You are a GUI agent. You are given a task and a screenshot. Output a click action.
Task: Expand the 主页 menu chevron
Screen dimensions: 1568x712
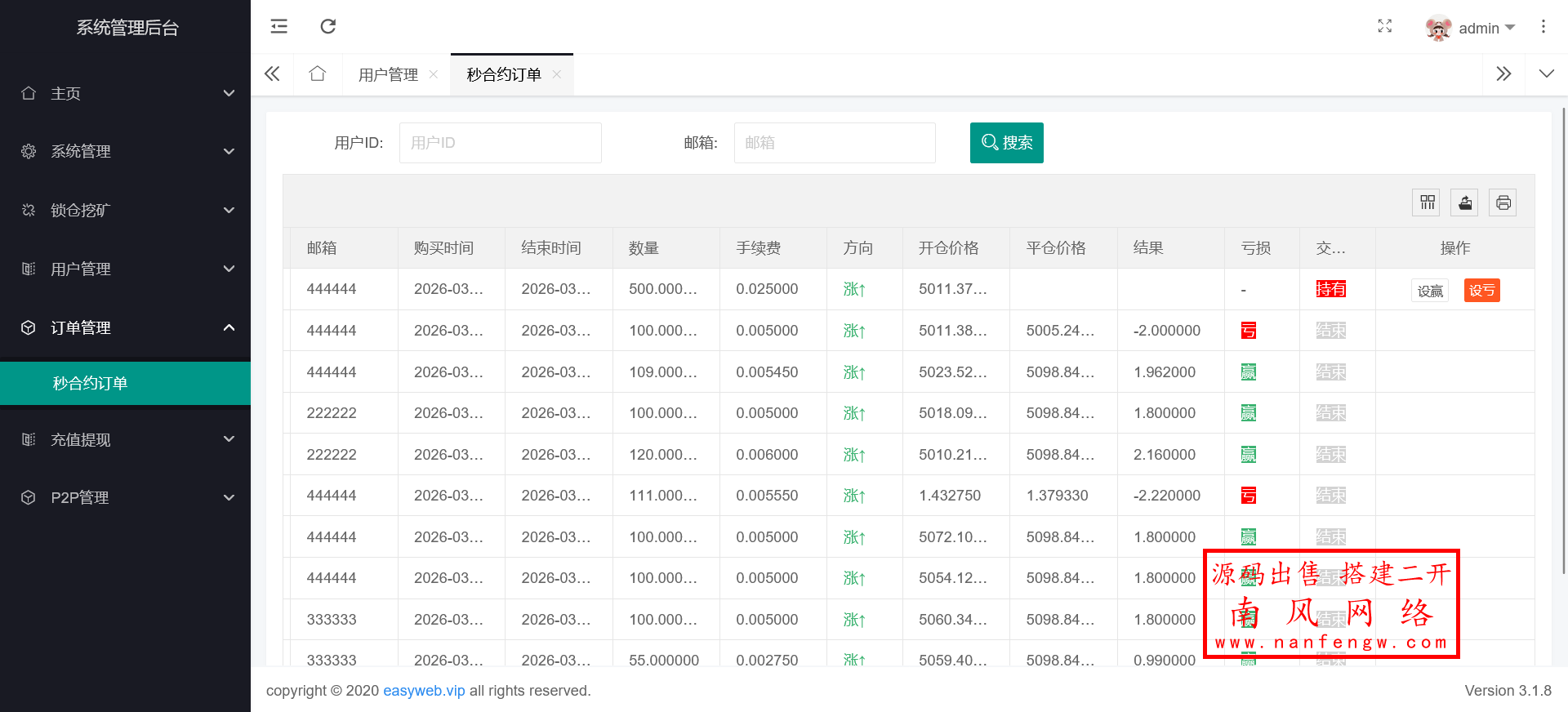pos(229,93)
